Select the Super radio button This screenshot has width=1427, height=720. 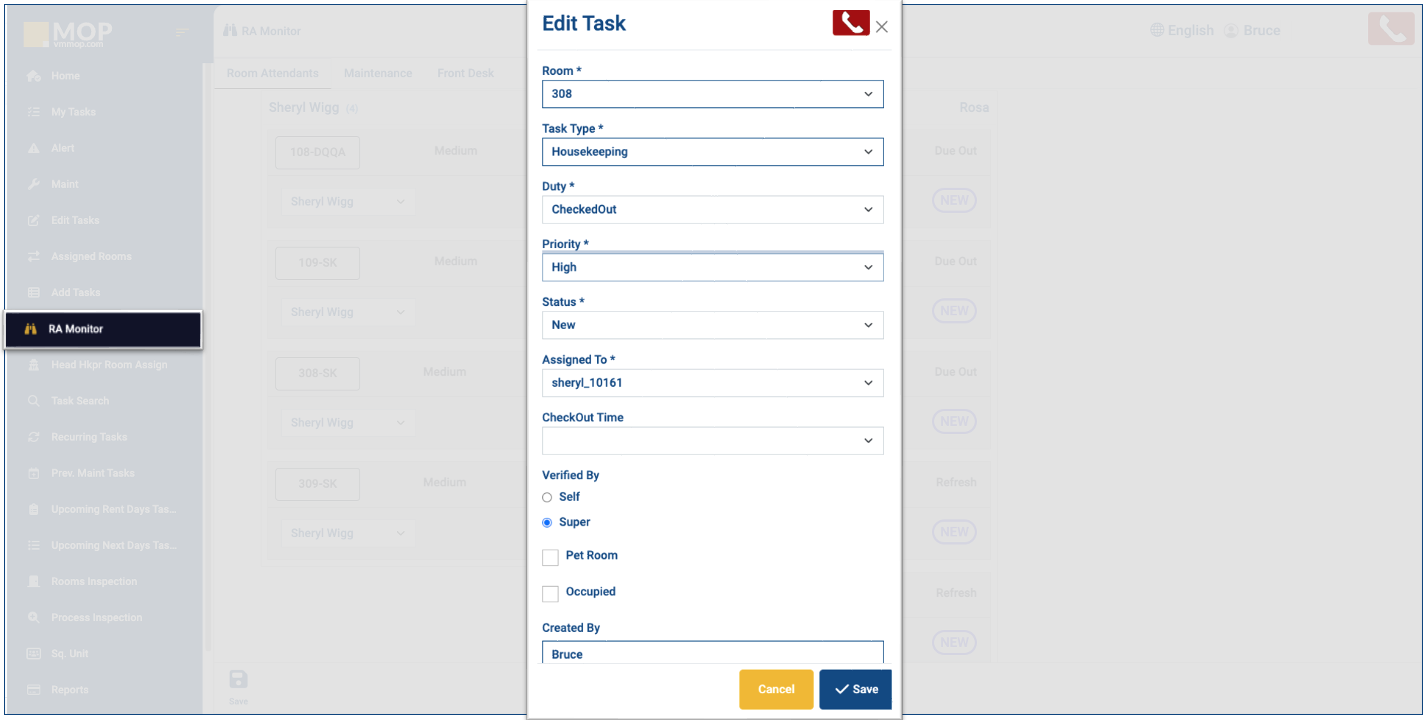tap(547, 522)
